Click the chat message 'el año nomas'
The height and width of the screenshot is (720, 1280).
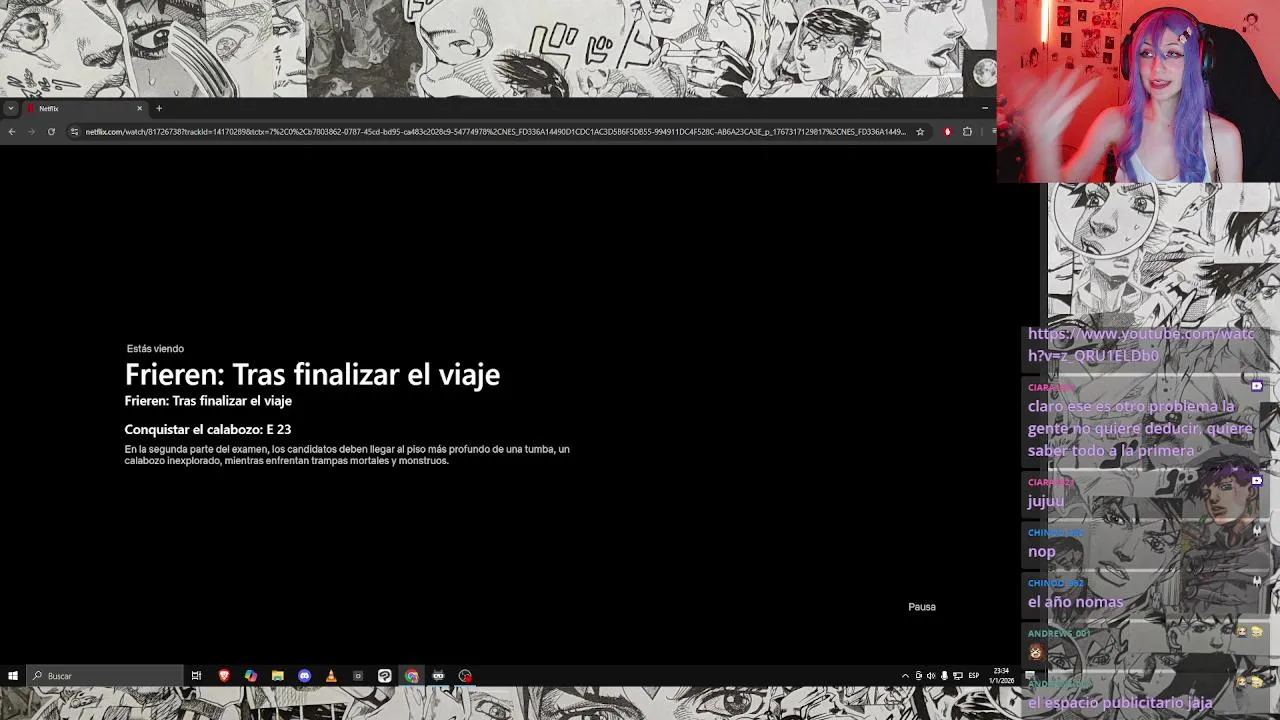[1076, 601]
